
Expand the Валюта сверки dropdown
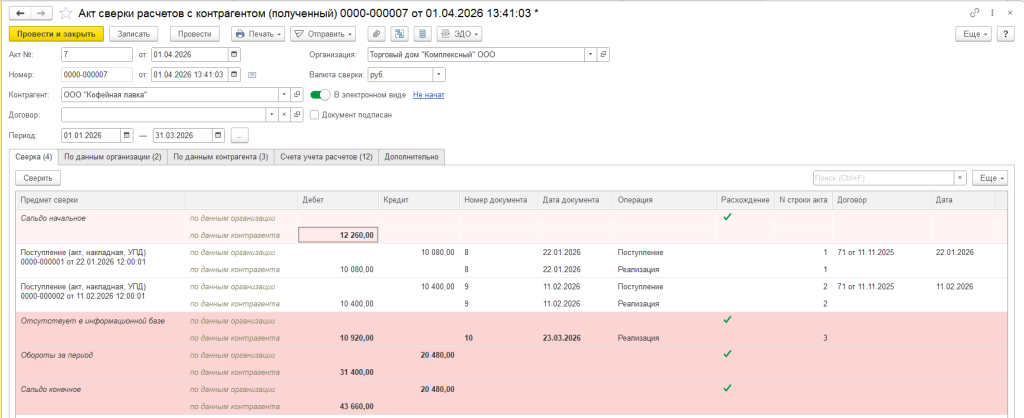[x=439, y=74]
